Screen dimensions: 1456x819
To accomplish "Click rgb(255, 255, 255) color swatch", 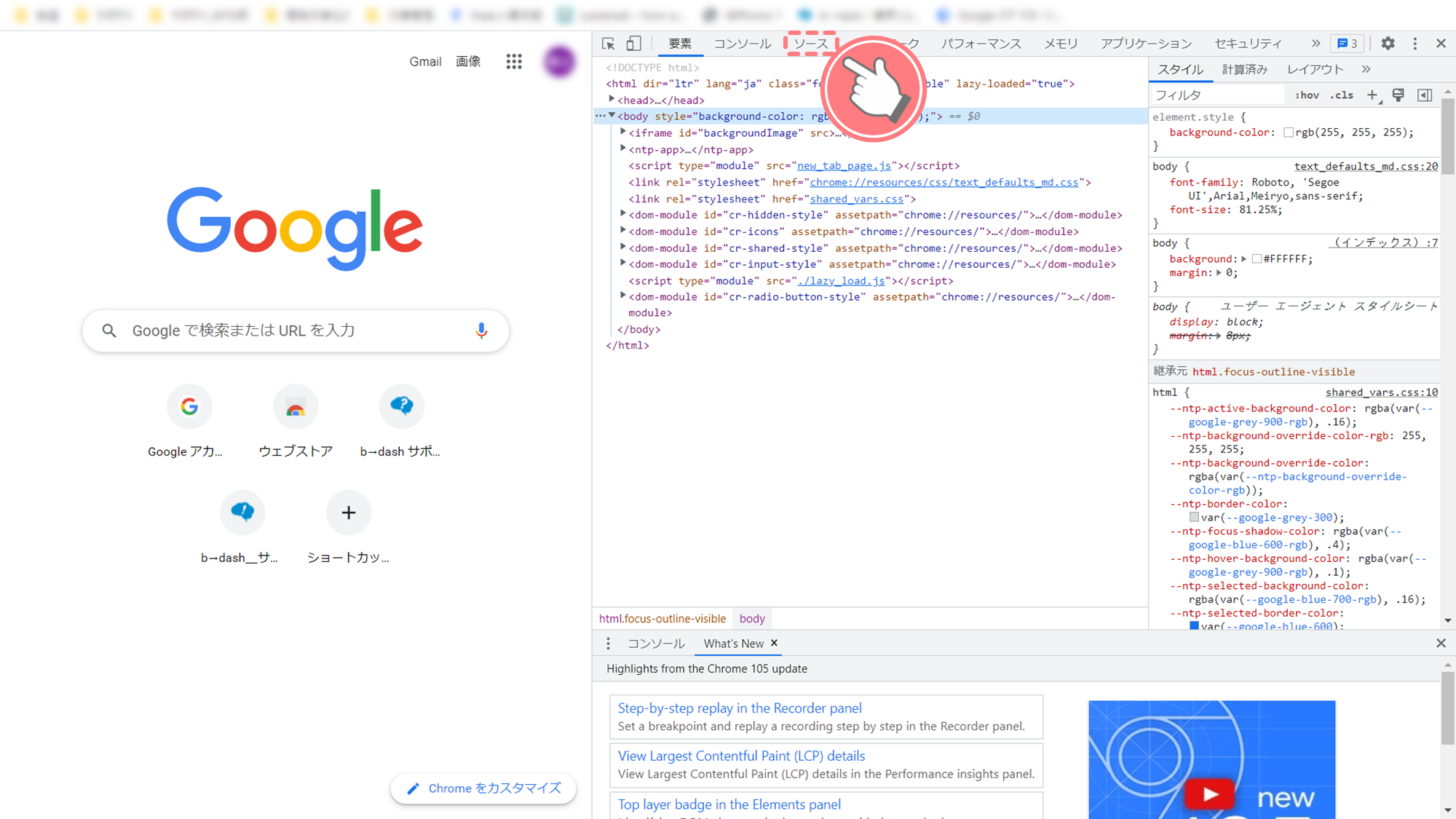I will (x=1289, y=132).
